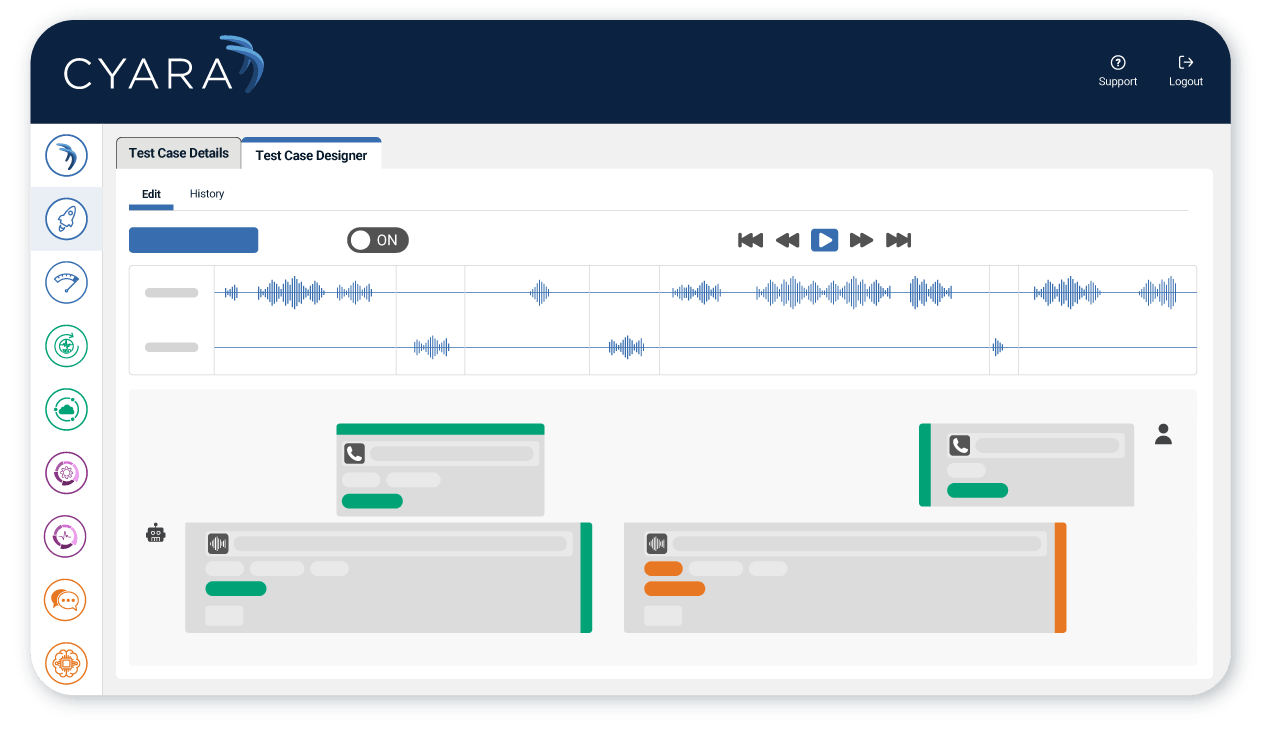Play the recorded audio
Image resolution: width=1261 pixels, height=736 pixels.
(824, 240)
